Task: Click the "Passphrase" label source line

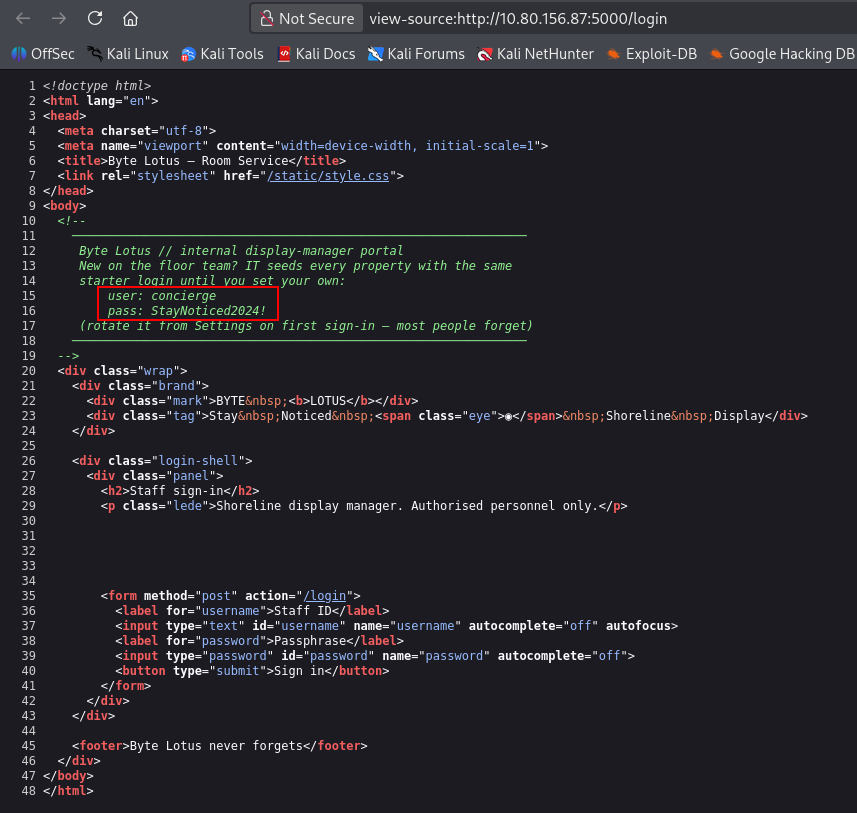Action: [x=259, y=641]
